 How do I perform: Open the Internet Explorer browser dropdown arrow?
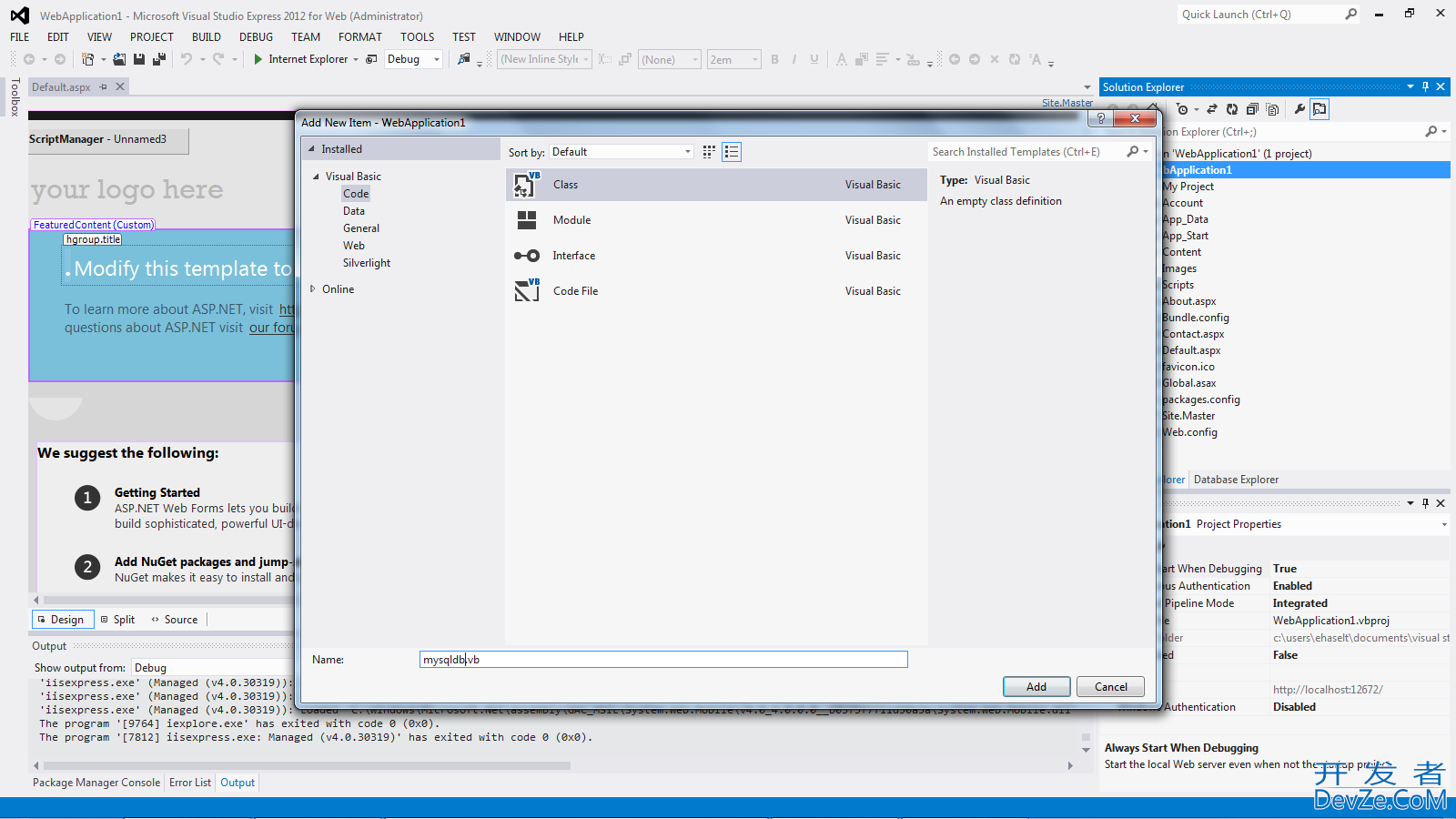(356, 59)
